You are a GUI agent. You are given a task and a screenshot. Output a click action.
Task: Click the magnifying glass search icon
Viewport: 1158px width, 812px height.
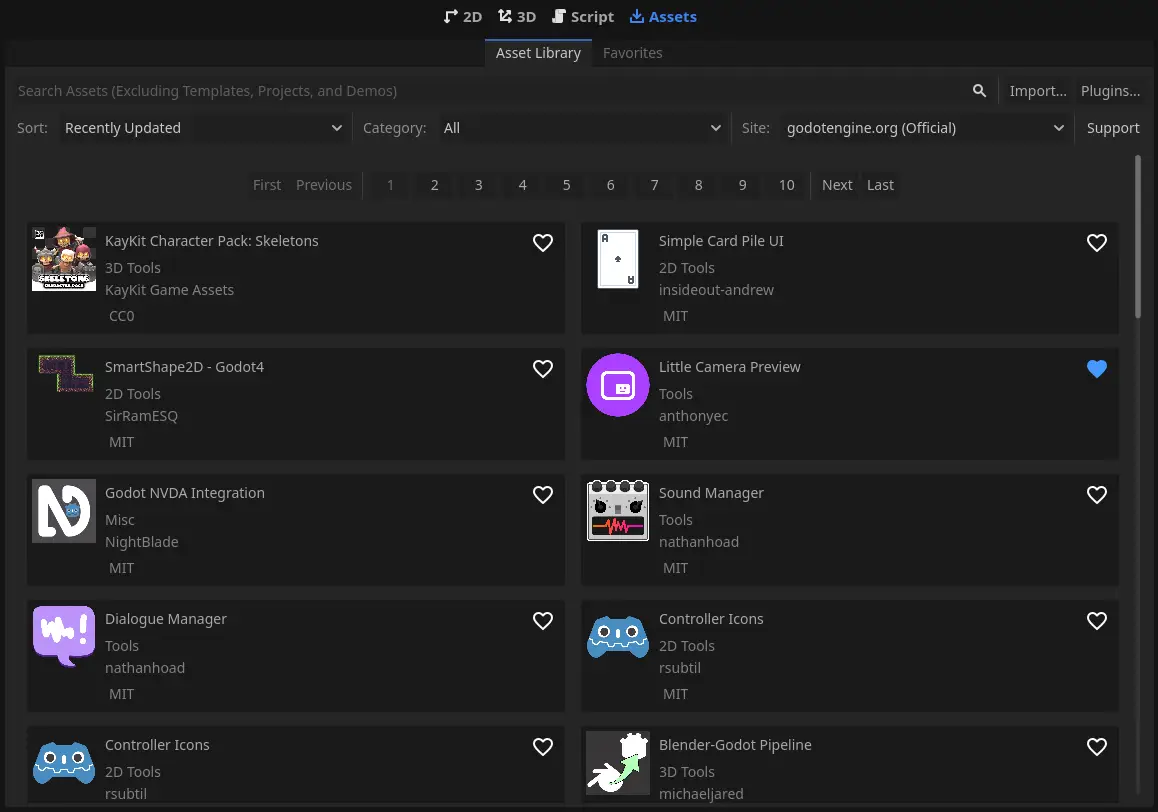979,91
